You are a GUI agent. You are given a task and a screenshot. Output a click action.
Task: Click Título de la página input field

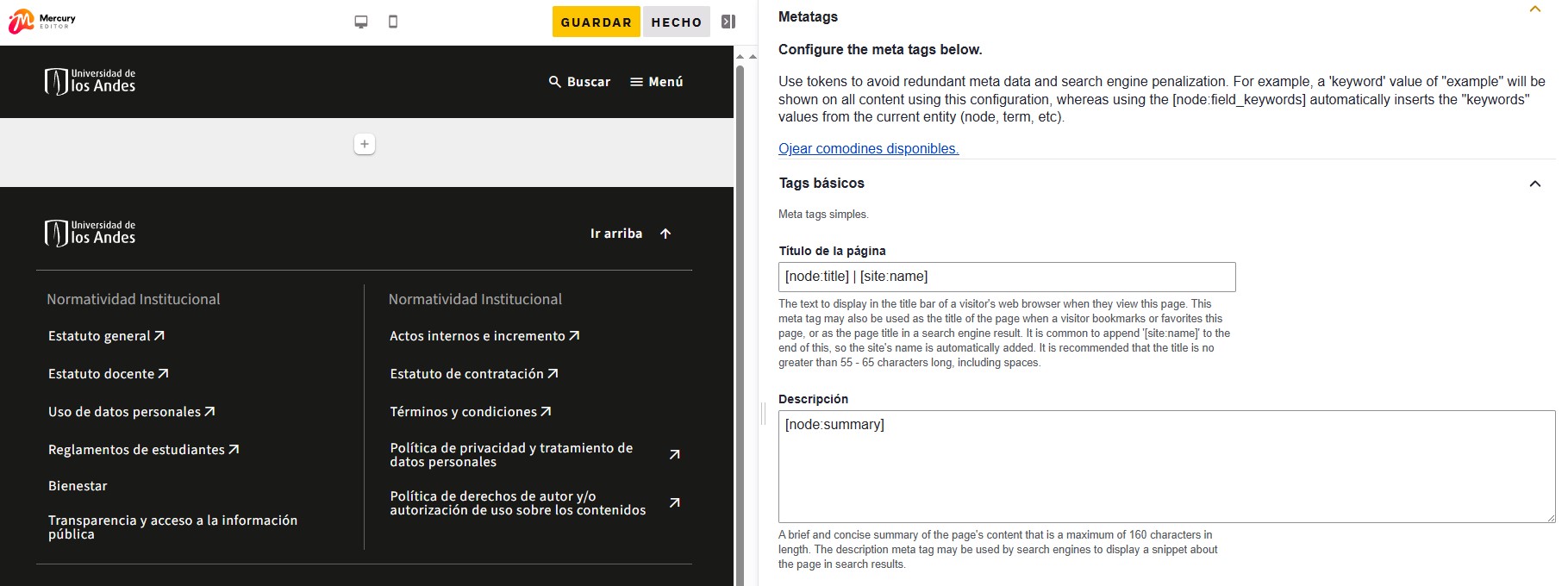coord(1007,277)
